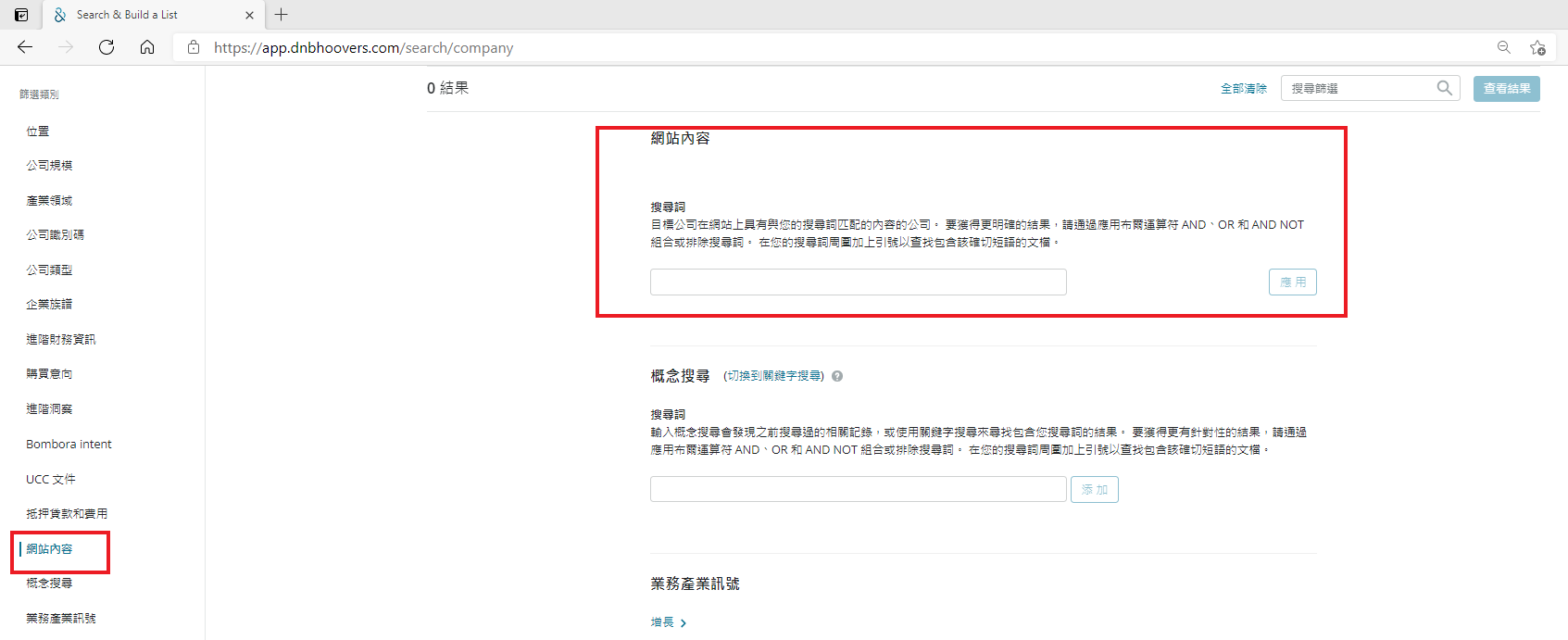Screen dimensions: 1568x640
Task: Select 位置 filter category
Action: [x=38, y=132]
